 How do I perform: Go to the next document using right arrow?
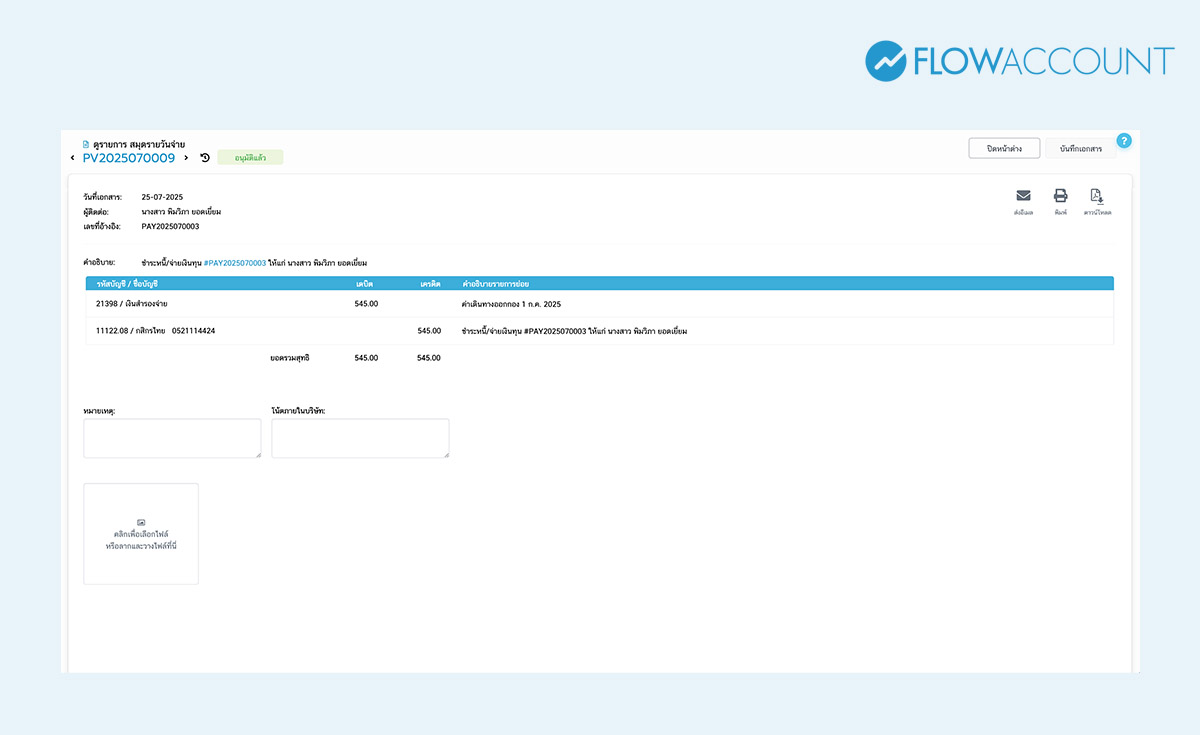coord(186,158)
